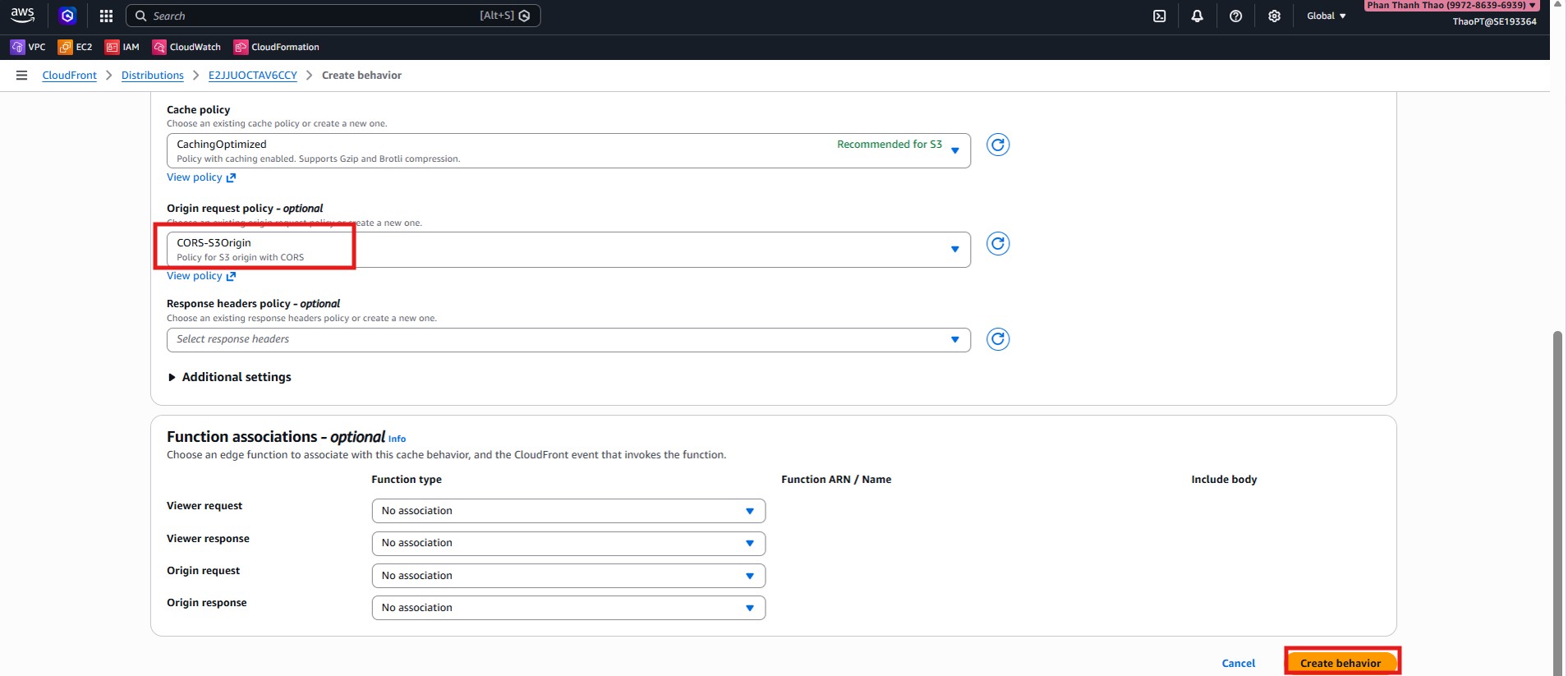Open the Select response headers dropdown

tap(568, 340)
